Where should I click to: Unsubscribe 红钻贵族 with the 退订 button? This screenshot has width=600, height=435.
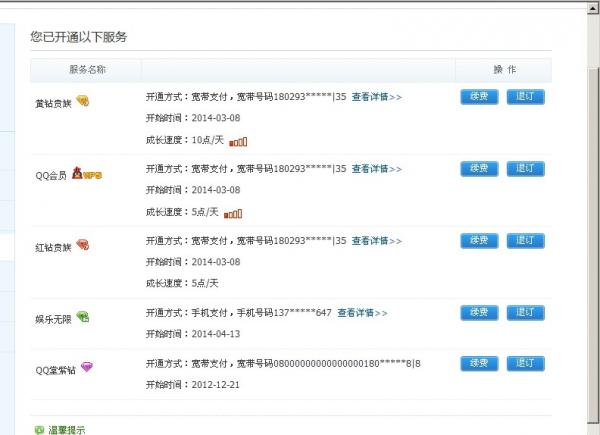(x=525, y=241)
